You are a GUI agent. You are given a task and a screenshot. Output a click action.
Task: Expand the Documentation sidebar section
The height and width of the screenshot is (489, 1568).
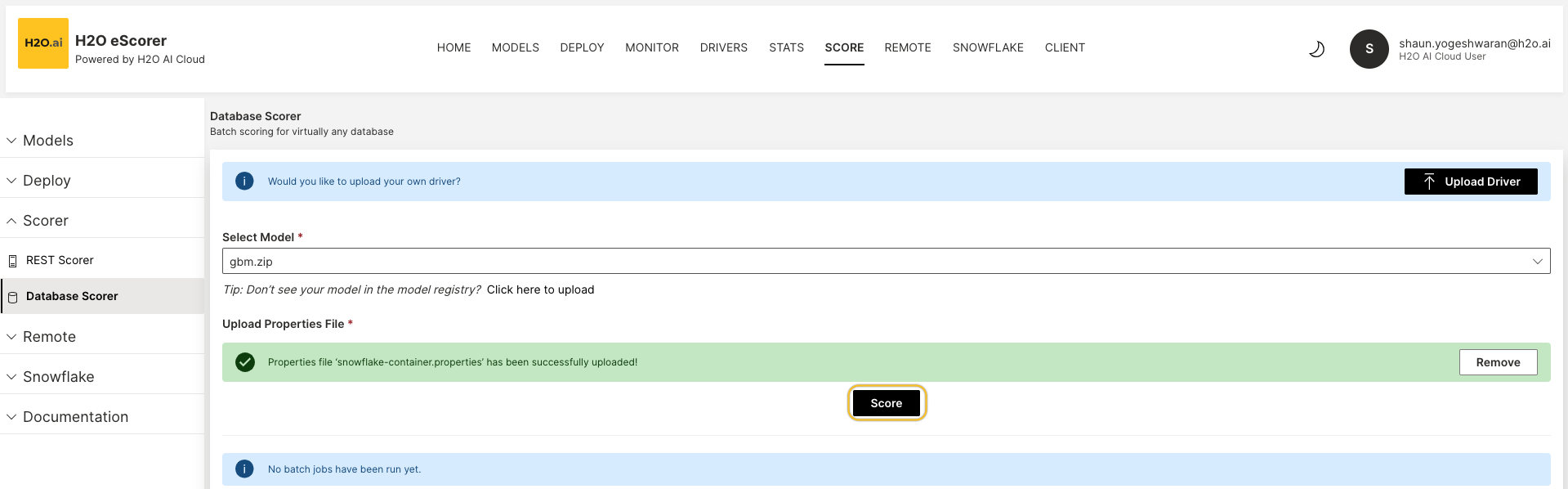[x=75, y=417]
